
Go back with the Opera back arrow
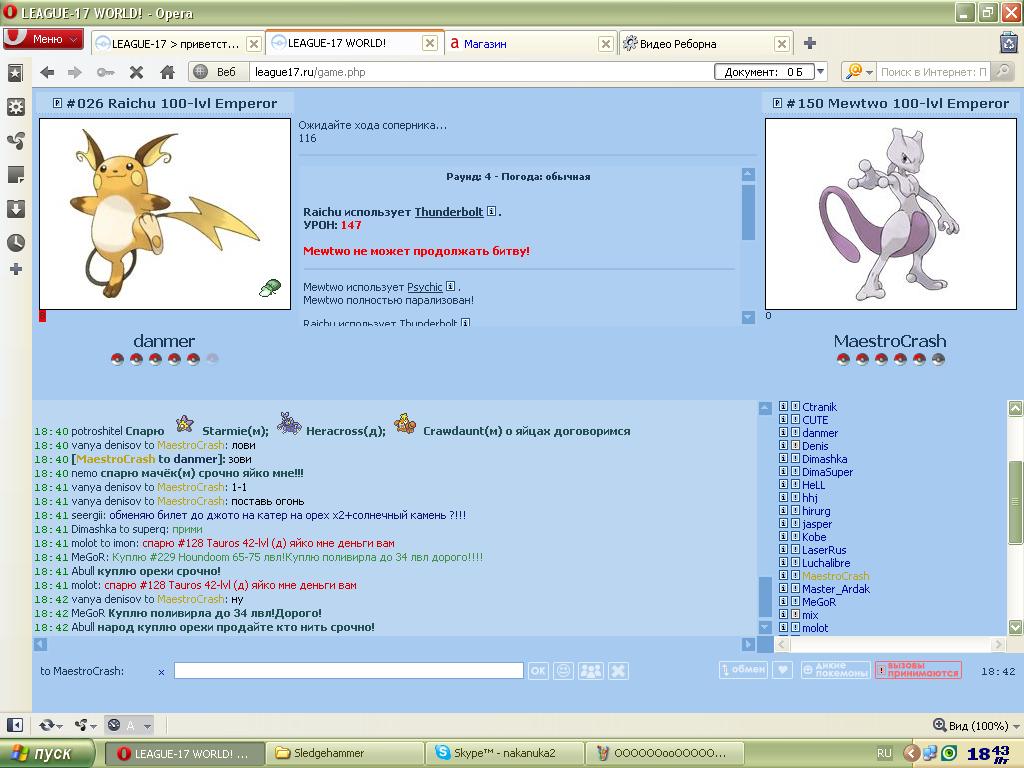pos(47,72)
